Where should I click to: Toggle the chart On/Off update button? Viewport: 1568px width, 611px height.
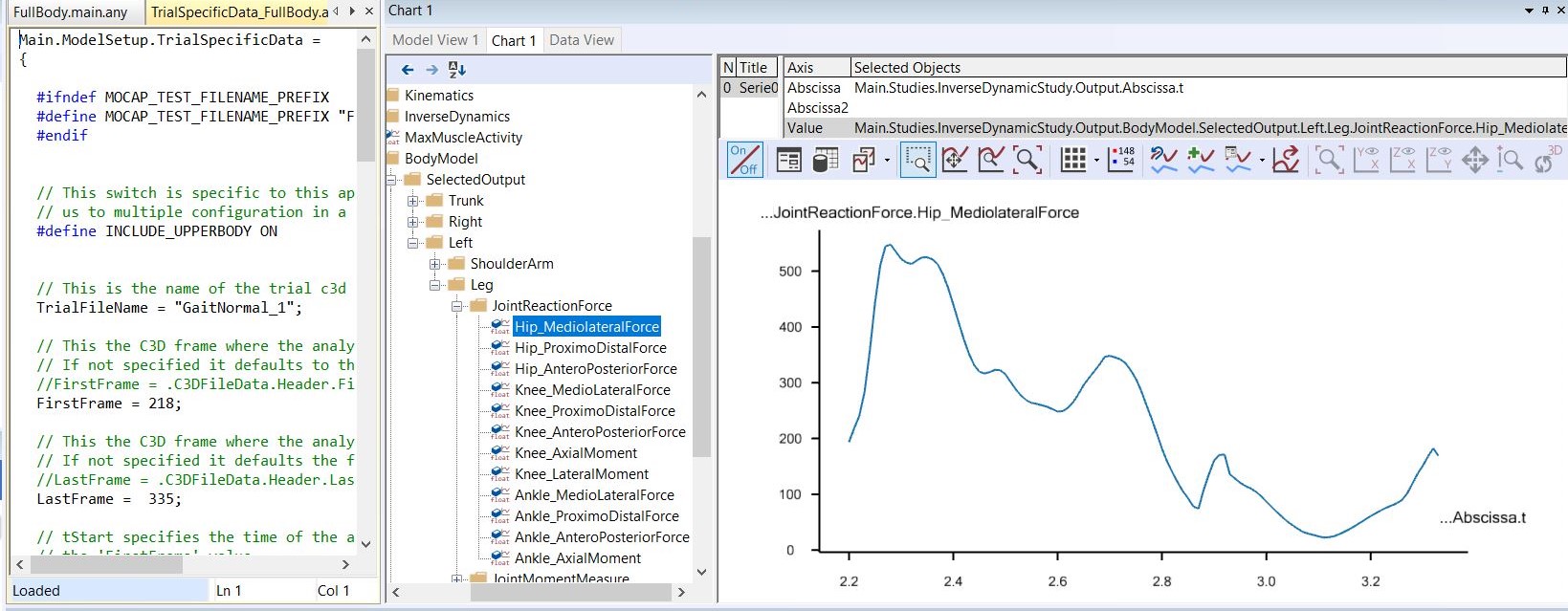tap(744, 160)
